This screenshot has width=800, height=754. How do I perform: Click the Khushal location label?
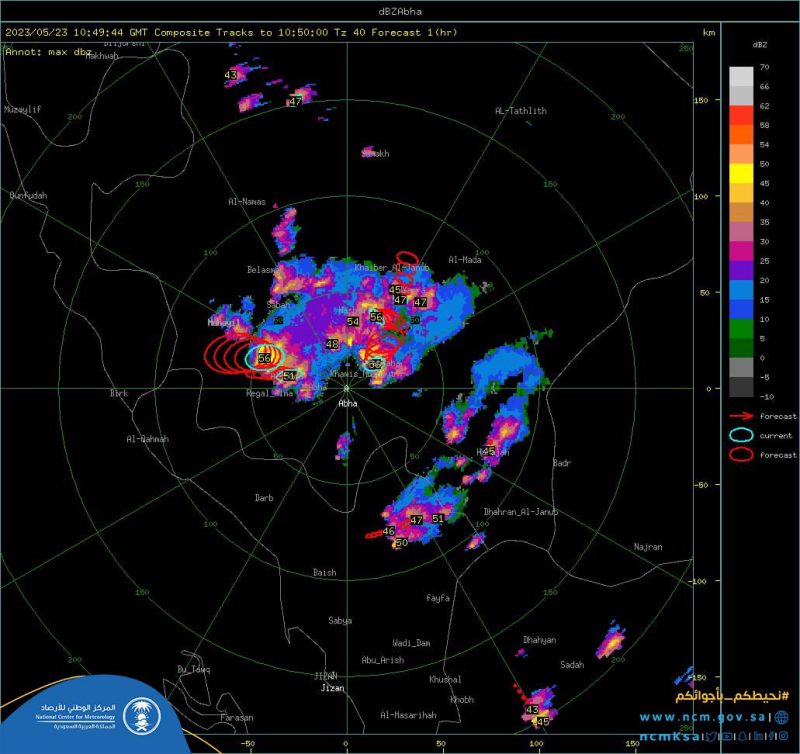tap(445, 679)
